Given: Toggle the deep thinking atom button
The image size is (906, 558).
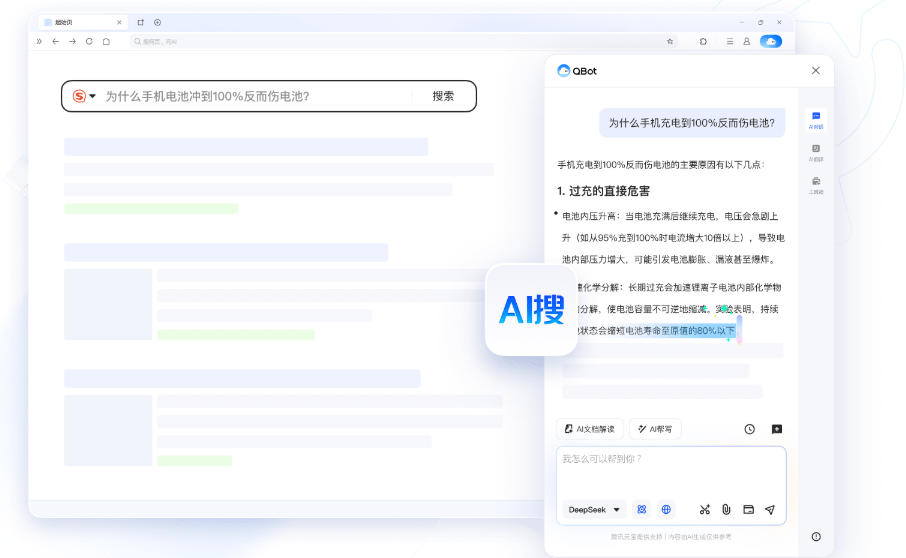Looking at the screenshot, I should tap(642, 509).
